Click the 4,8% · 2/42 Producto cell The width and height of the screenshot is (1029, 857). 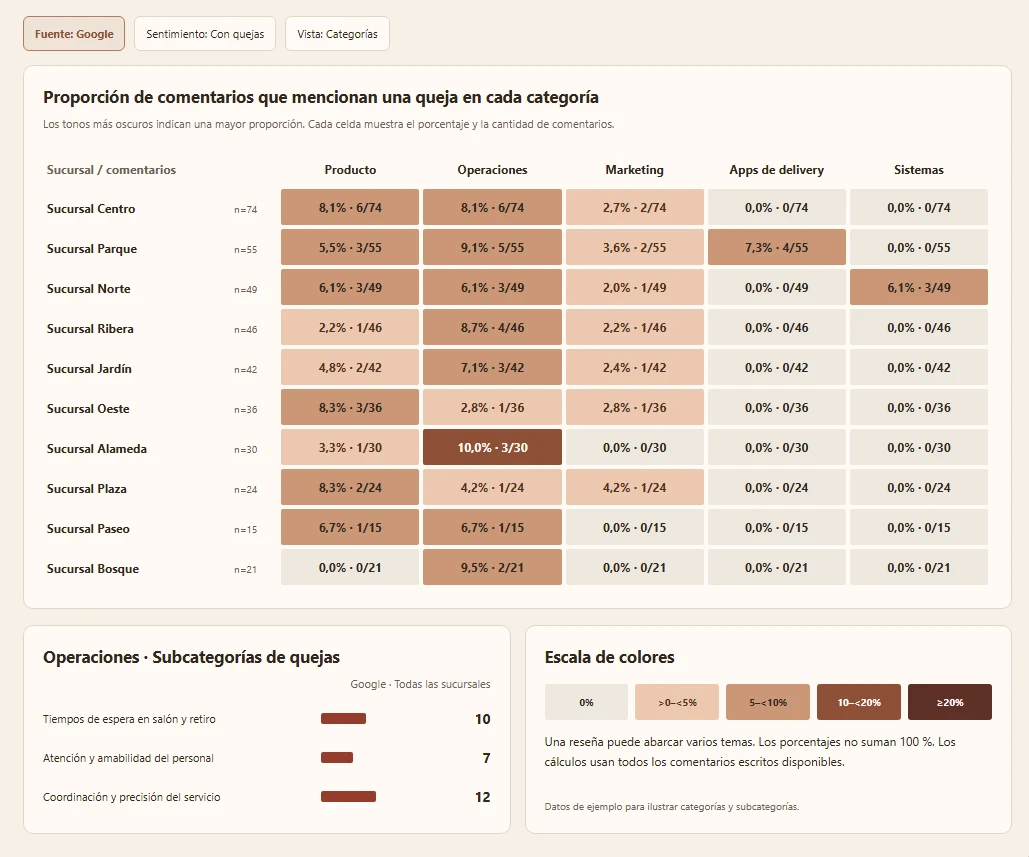tap(350, 367)
